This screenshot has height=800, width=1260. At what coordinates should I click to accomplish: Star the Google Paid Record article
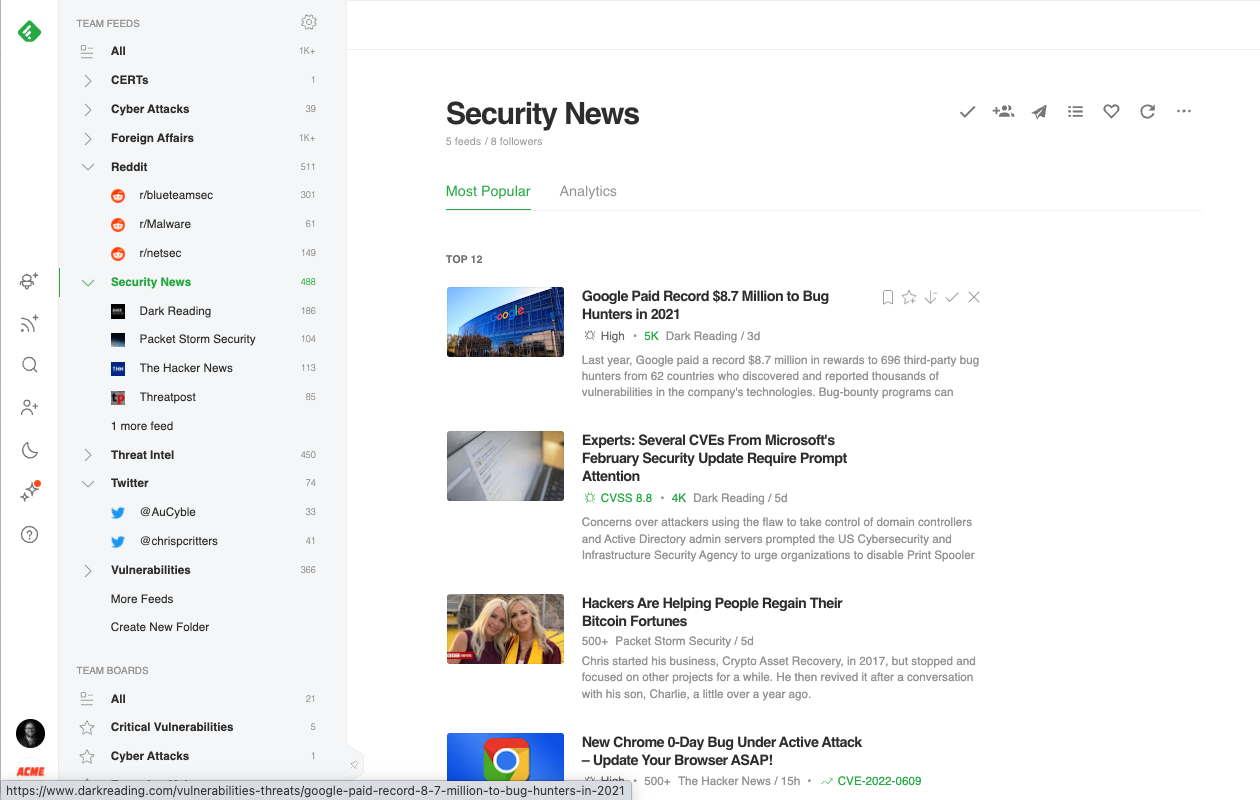909,297
